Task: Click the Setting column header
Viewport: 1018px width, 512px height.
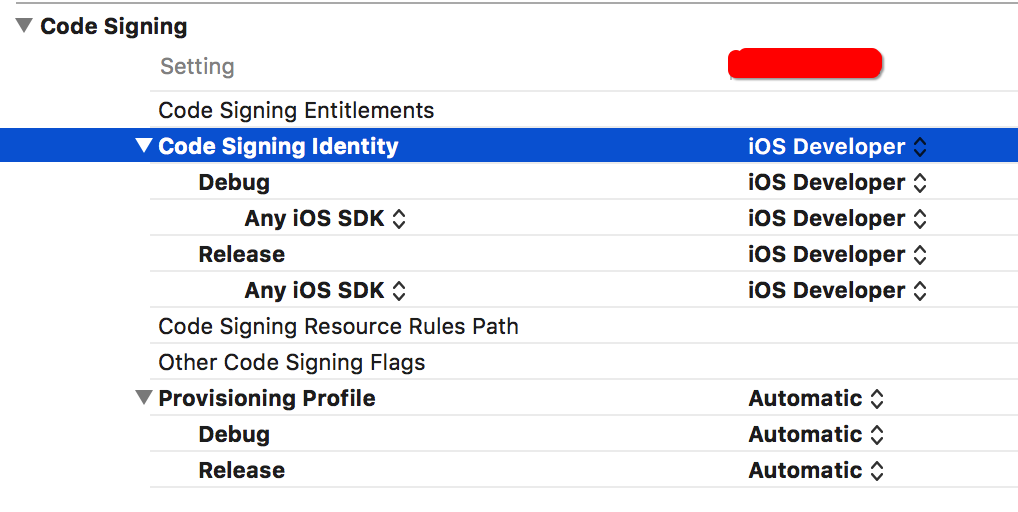Action: point(197,67)
